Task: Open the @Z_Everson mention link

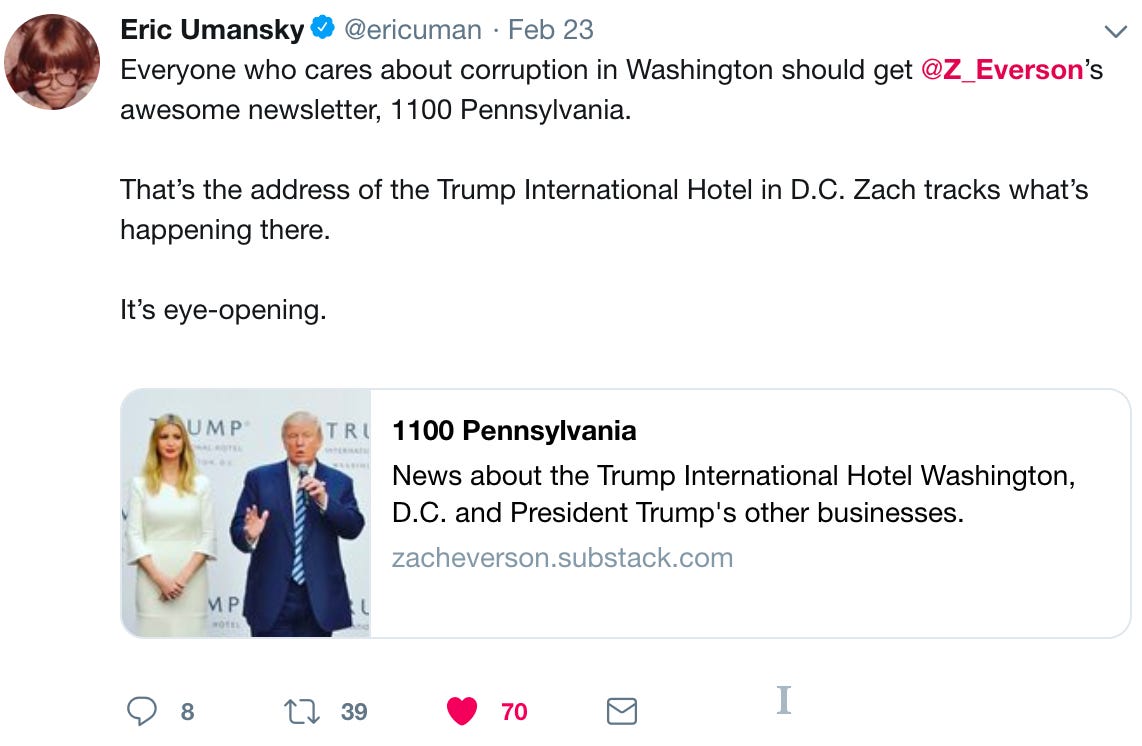Action: pos(1001,70)
